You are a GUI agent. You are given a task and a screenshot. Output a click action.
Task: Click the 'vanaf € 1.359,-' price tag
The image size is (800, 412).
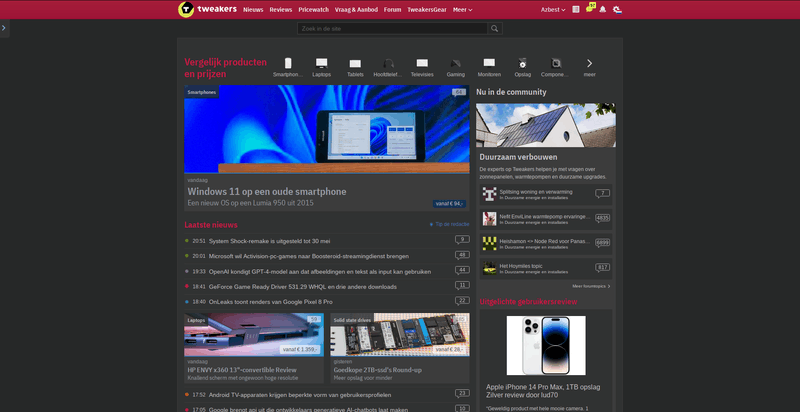[300, 349]
